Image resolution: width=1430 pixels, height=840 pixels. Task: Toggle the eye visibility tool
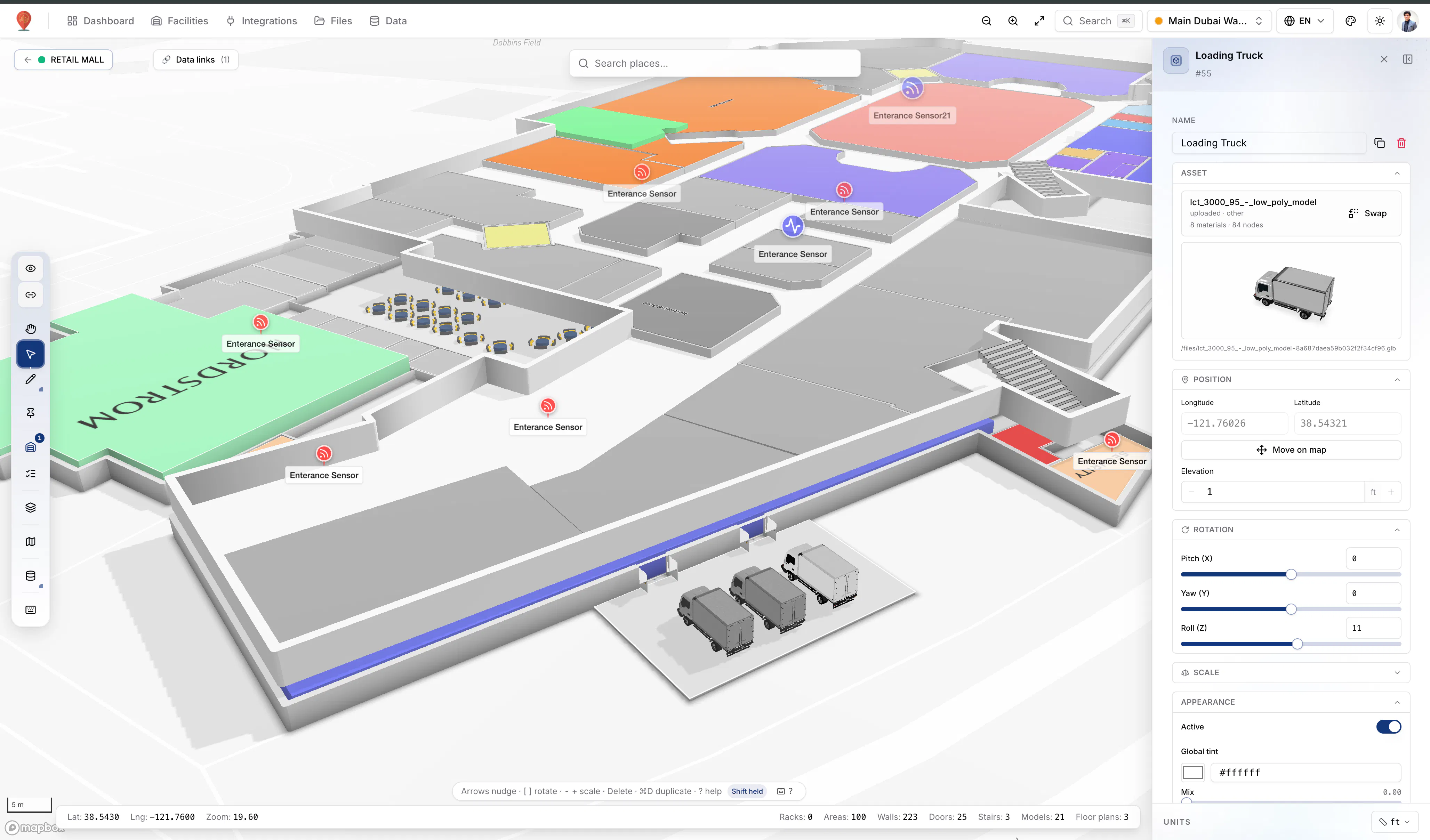31,268
